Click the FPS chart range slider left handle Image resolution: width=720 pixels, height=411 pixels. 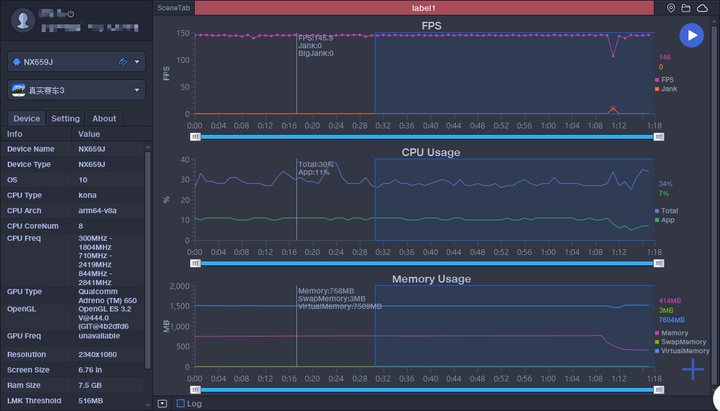click(195, 137)
